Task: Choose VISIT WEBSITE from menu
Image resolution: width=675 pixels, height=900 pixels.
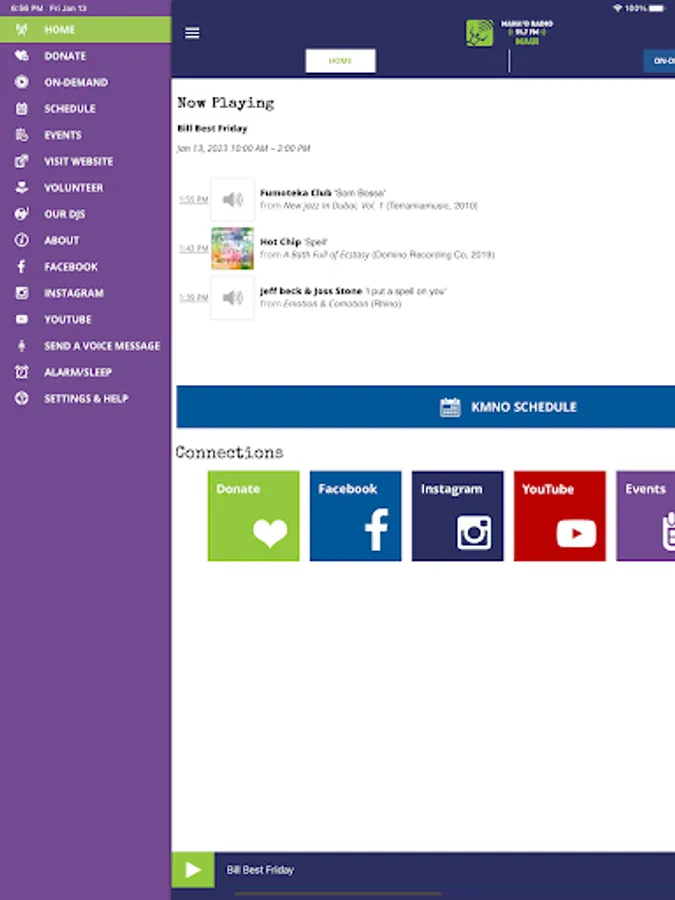Action: click(x=79, y=162)
